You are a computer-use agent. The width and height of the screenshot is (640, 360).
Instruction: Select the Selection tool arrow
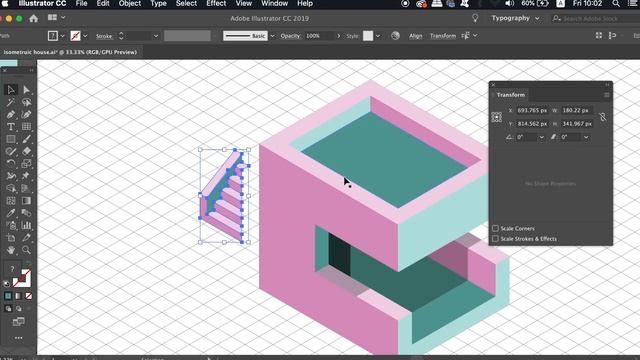tap(11, 90)
